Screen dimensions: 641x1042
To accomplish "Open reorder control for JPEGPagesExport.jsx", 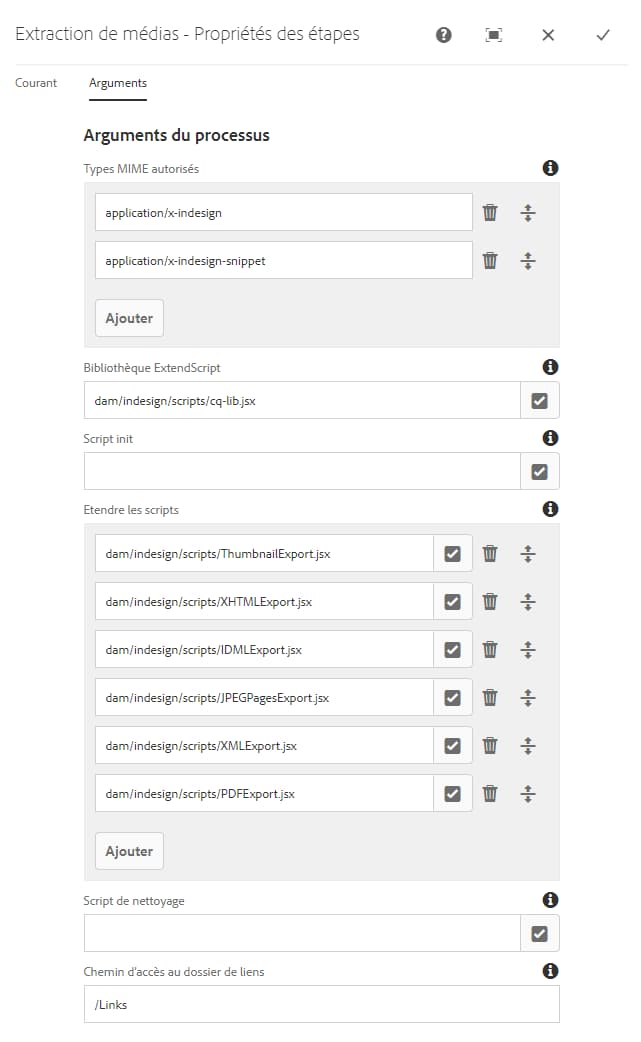I will pos(527,697).
